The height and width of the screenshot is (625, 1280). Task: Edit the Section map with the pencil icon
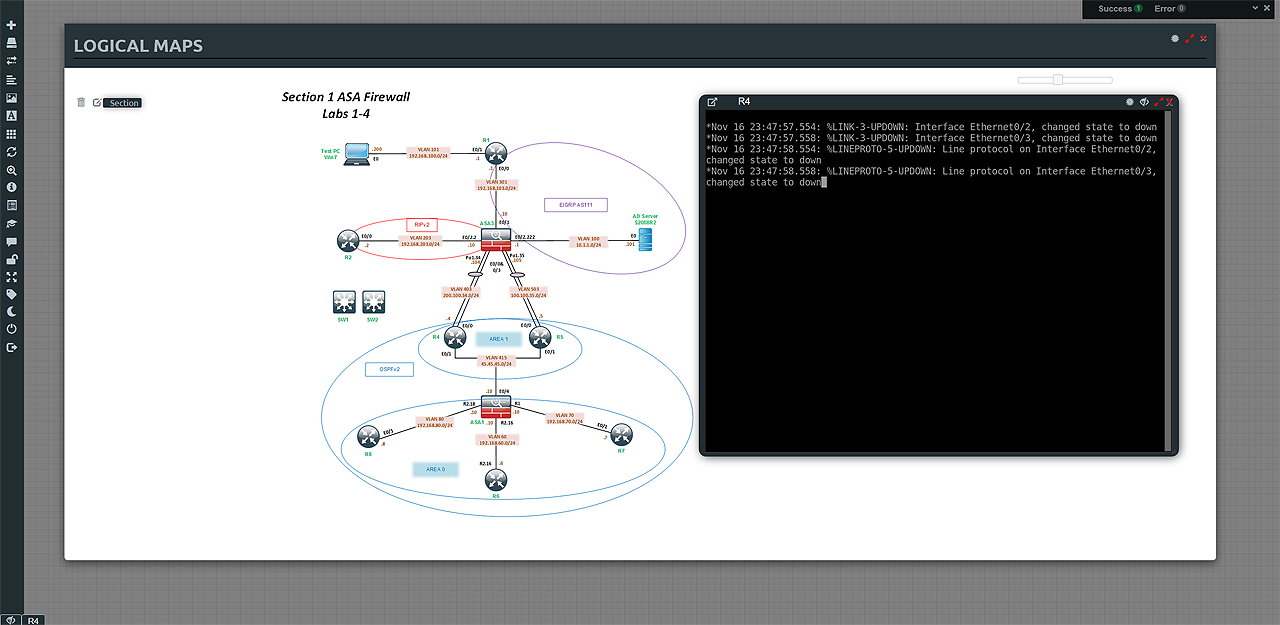tap(97, 102)
